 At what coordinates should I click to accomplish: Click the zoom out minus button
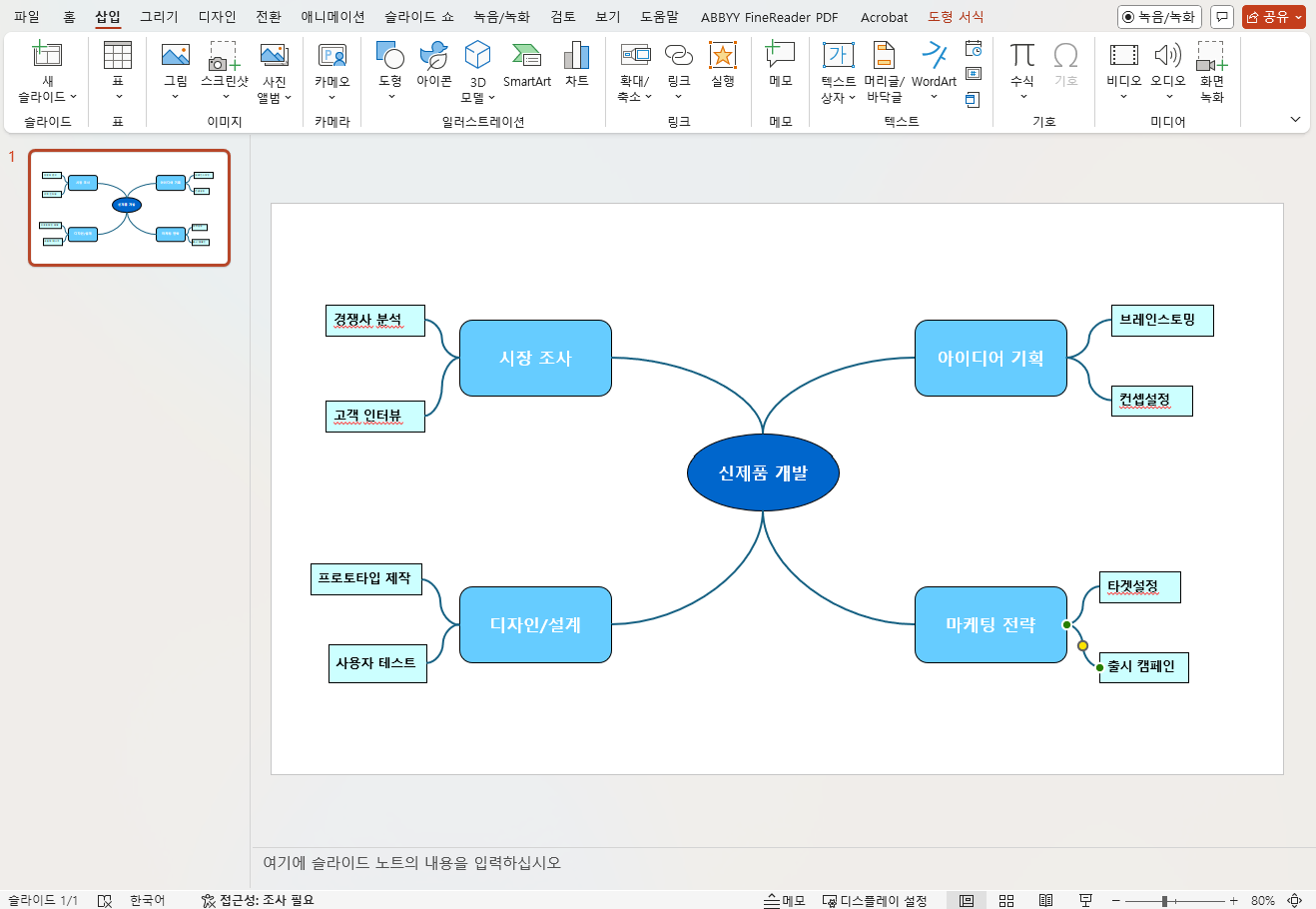point(1116,900)
